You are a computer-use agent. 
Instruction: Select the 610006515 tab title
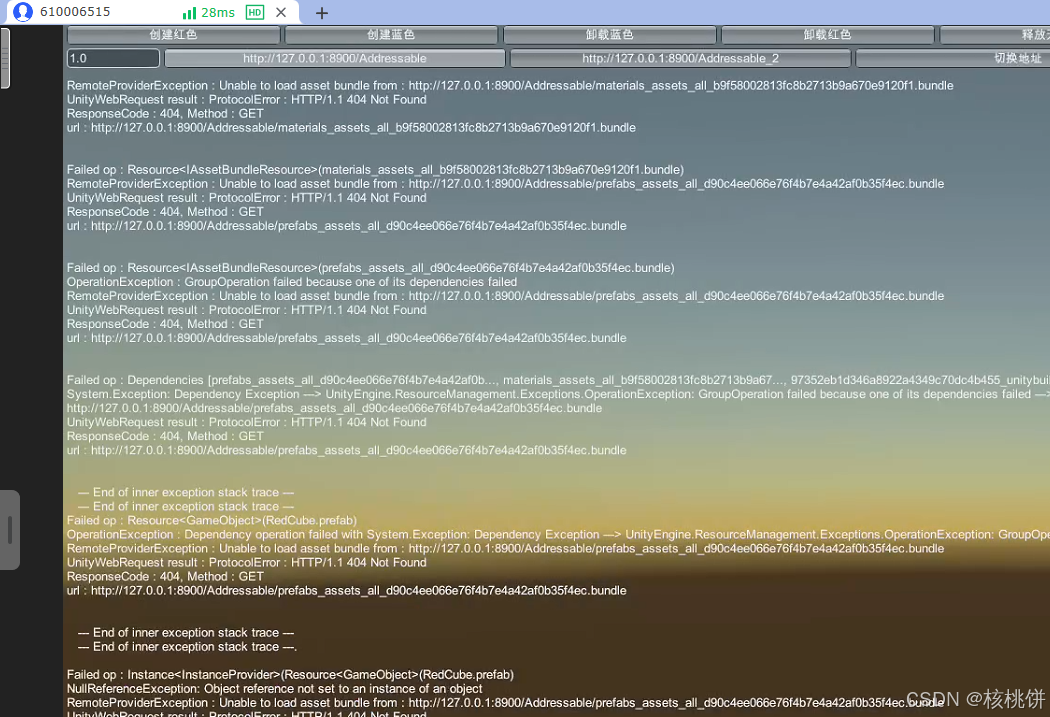tap(75, 12)
